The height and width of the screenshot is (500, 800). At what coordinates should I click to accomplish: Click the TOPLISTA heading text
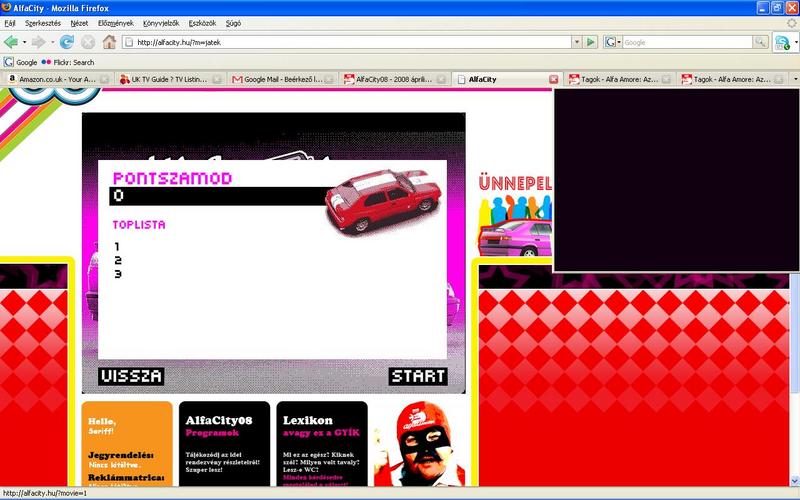[x=139, y=224]
